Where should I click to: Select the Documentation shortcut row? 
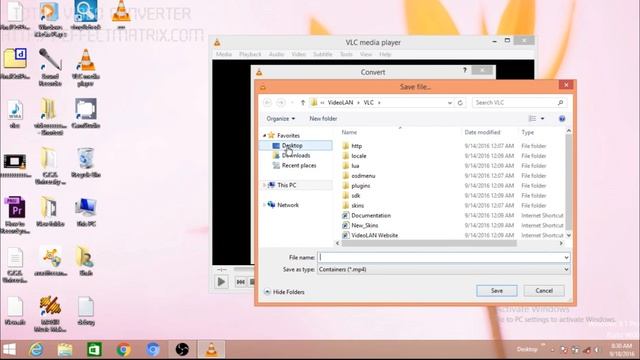452,216
